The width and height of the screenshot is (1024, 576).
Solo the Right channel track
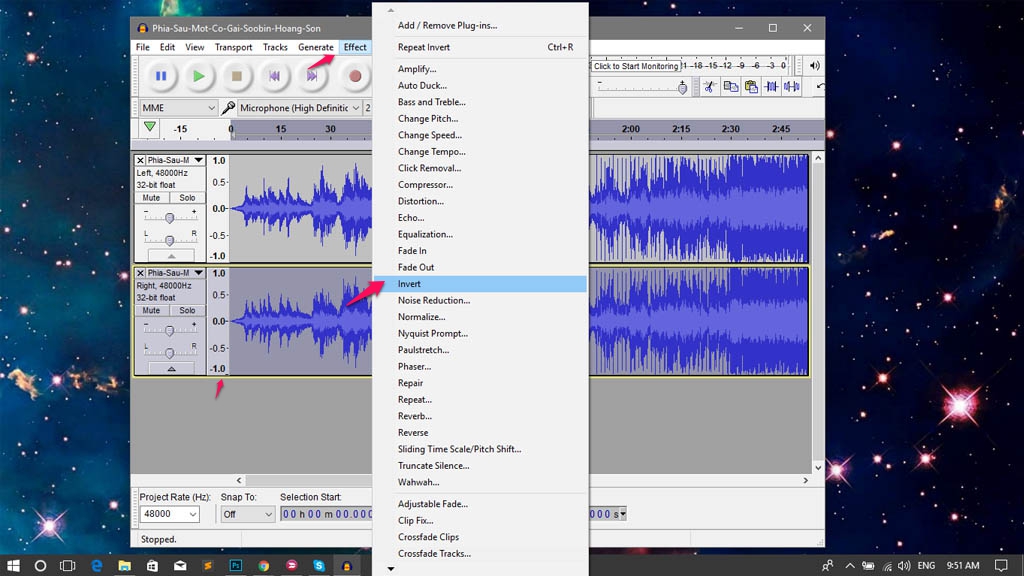(x=187, y=310)
